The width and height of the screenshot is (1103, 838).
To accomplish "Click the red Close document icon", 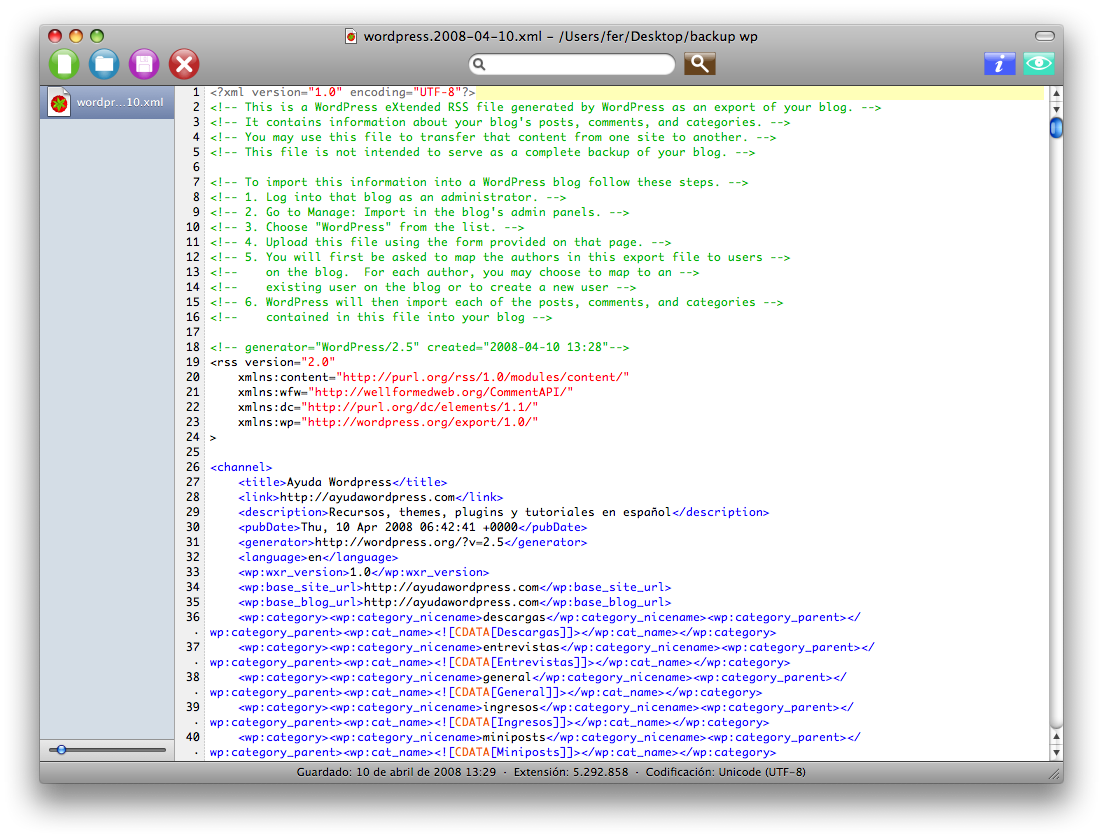I will (184, 65).
